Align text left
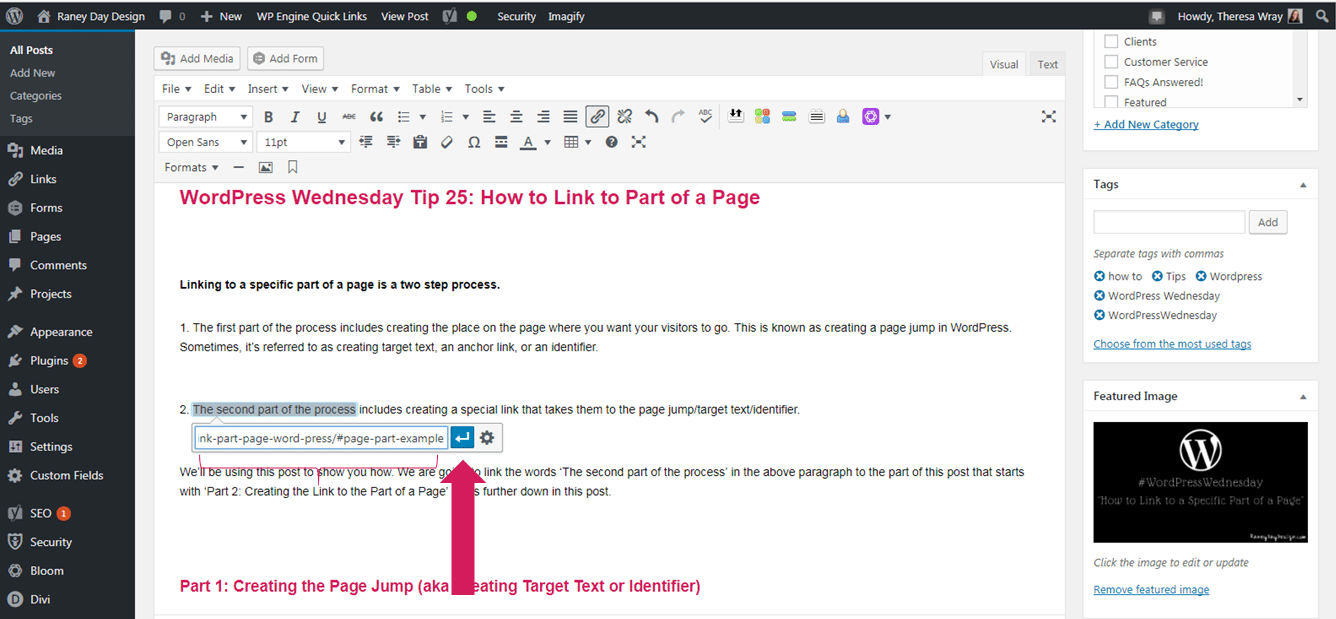1336x619 pixels. click(489, 117)
